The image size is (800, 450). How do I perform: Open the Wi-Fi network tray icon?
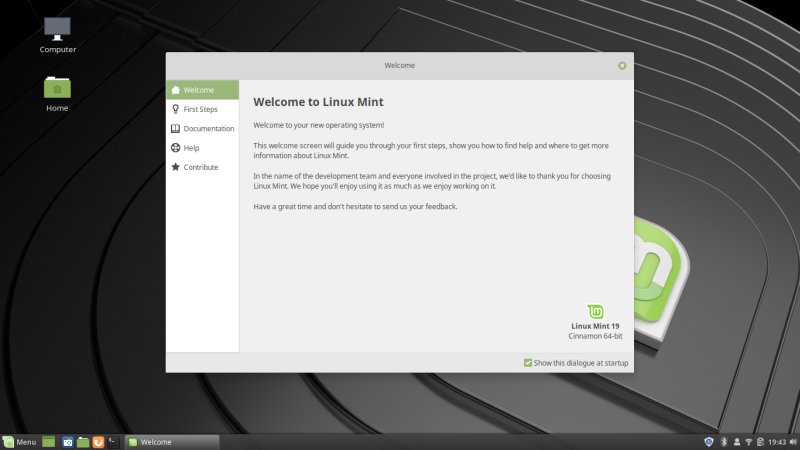pyautogui.click(x=748, y=442)
